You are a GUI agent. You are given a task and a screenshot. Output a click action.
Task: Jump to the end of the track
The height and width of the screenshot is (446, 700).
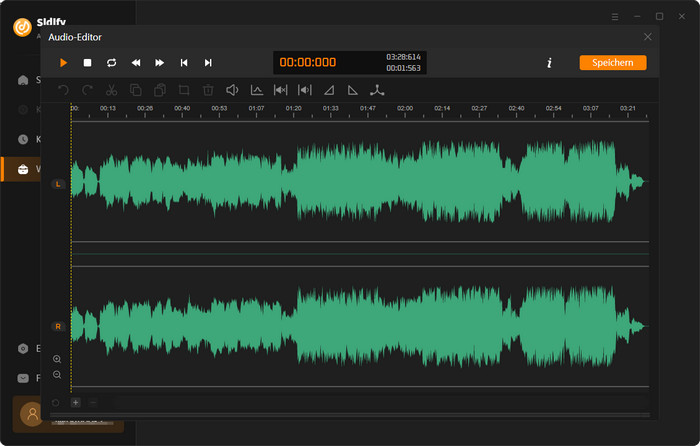(x=208, y=63)
